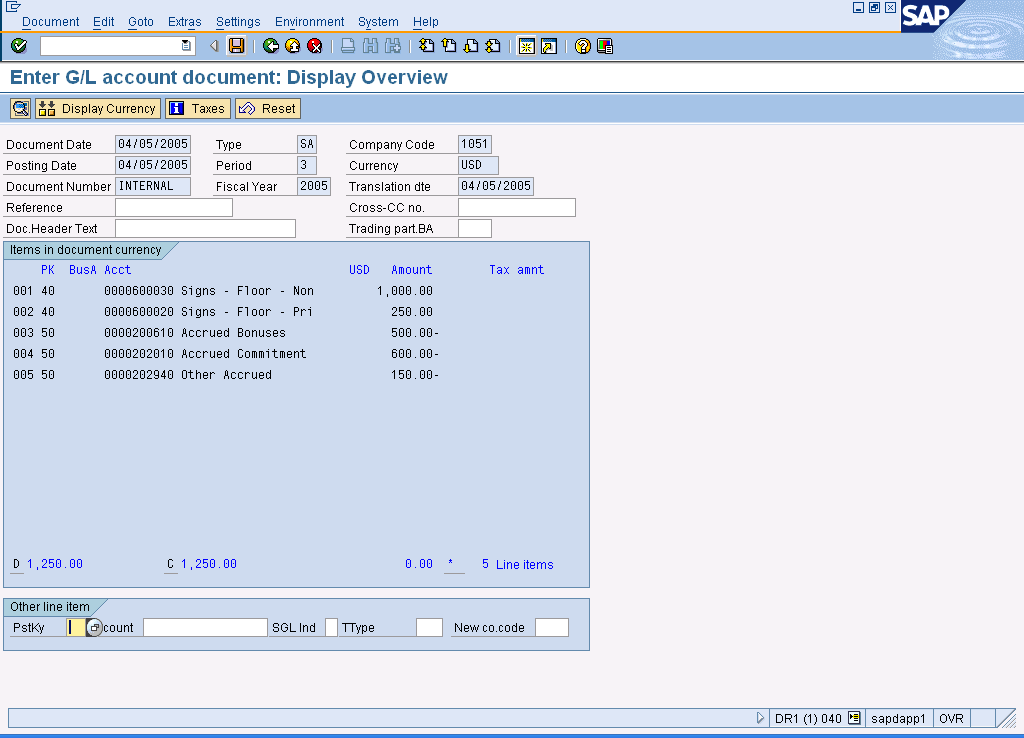Select line item 005 Other Accrued
Image resolution: width=1024 pixels, height=738 pixels.
tap(225, 374)
